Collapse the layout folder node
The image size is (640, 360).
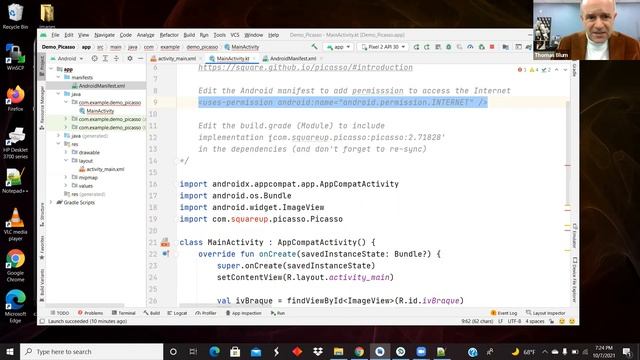point(66,161)
